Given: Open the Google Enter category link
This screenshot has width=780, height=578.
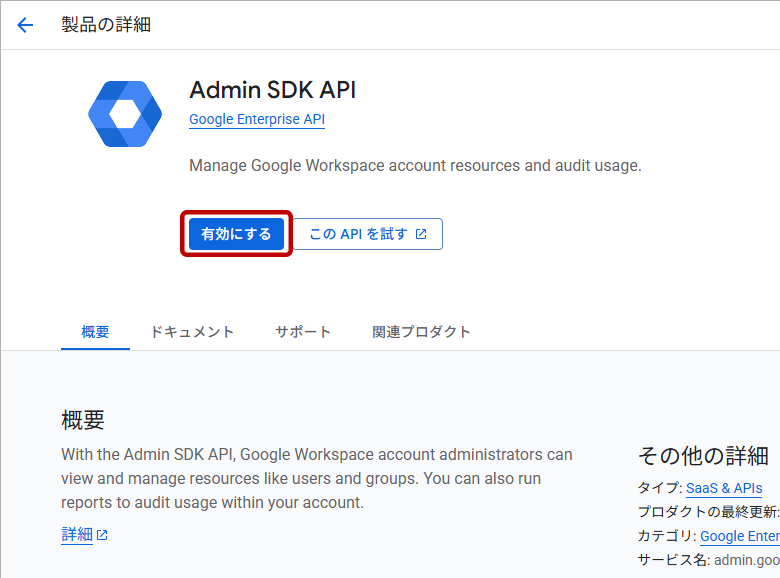Looking at the screenshot, I should (x=739, y=536).
